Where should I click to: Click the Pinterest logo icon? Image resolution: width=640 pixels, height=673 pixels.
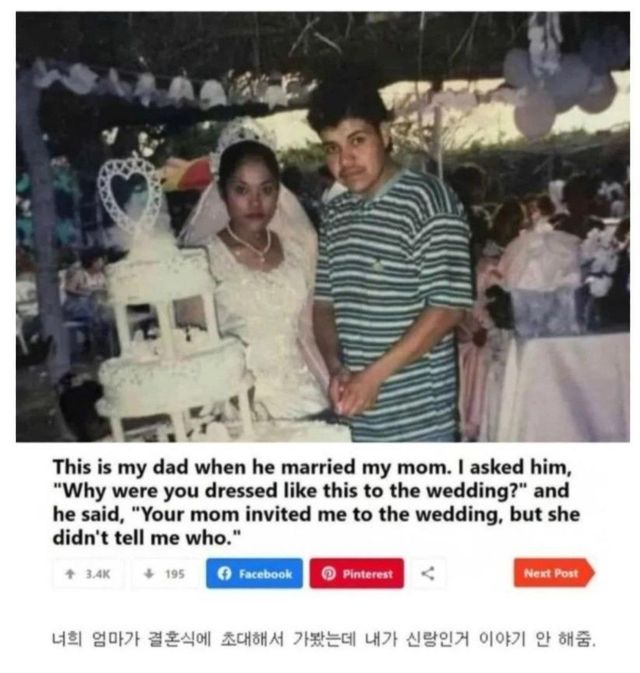click(x=328, y=573)
